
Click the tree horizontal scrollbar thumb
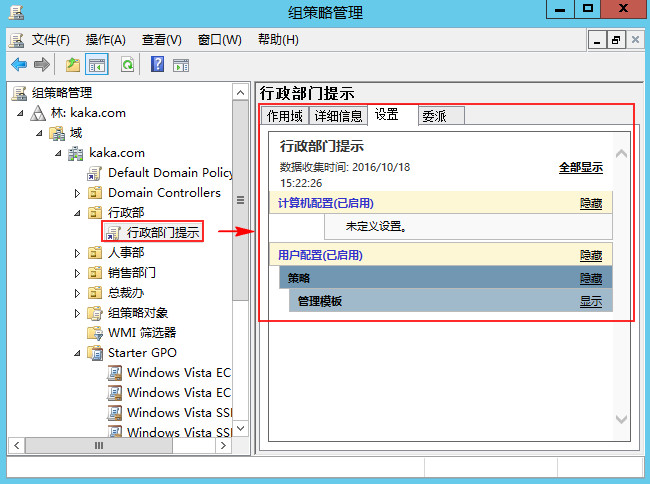[x=99, y=445]
